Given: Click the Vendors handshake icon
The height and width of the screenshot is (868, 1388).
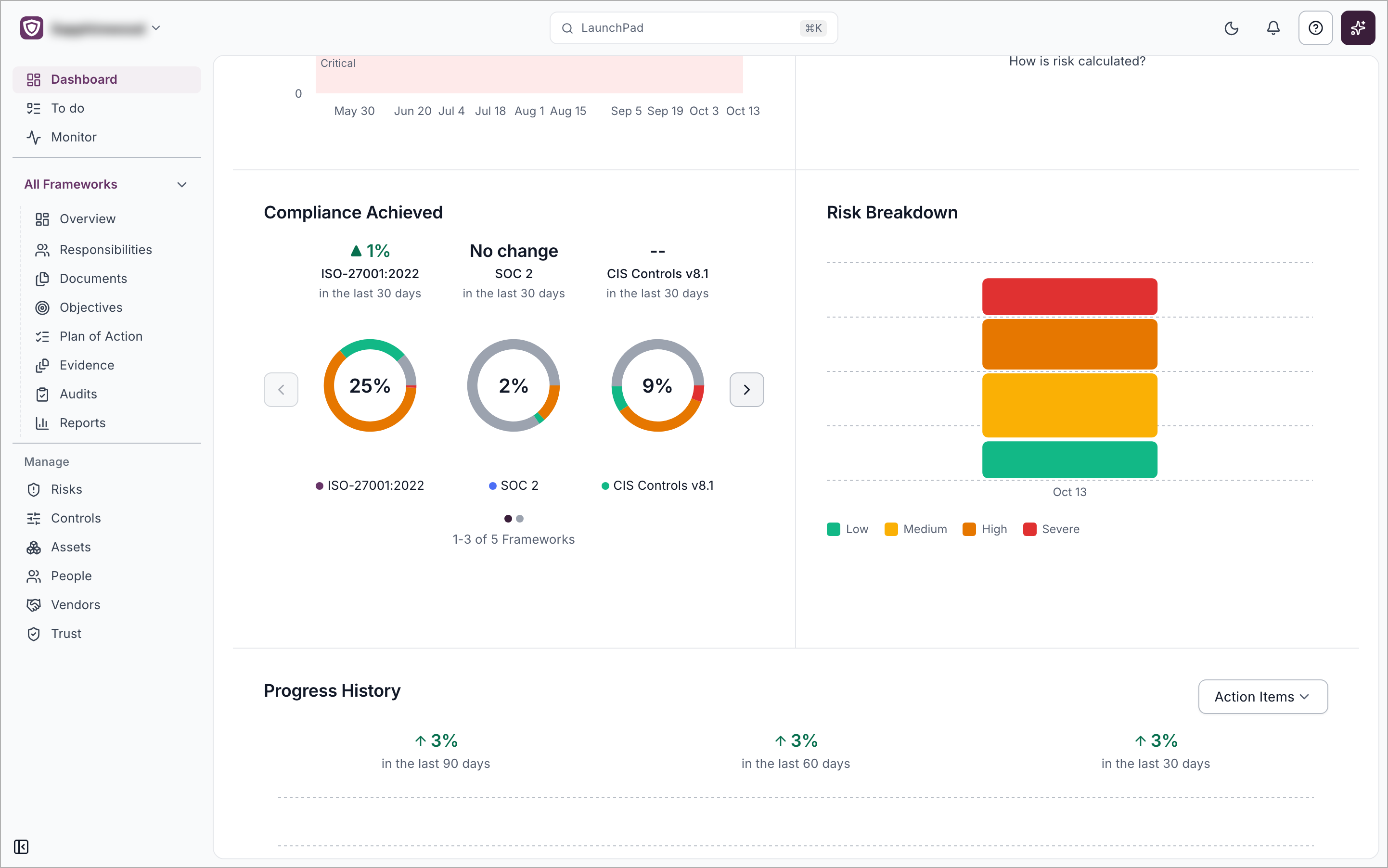Looking at the screenshot, I should 34,604.
